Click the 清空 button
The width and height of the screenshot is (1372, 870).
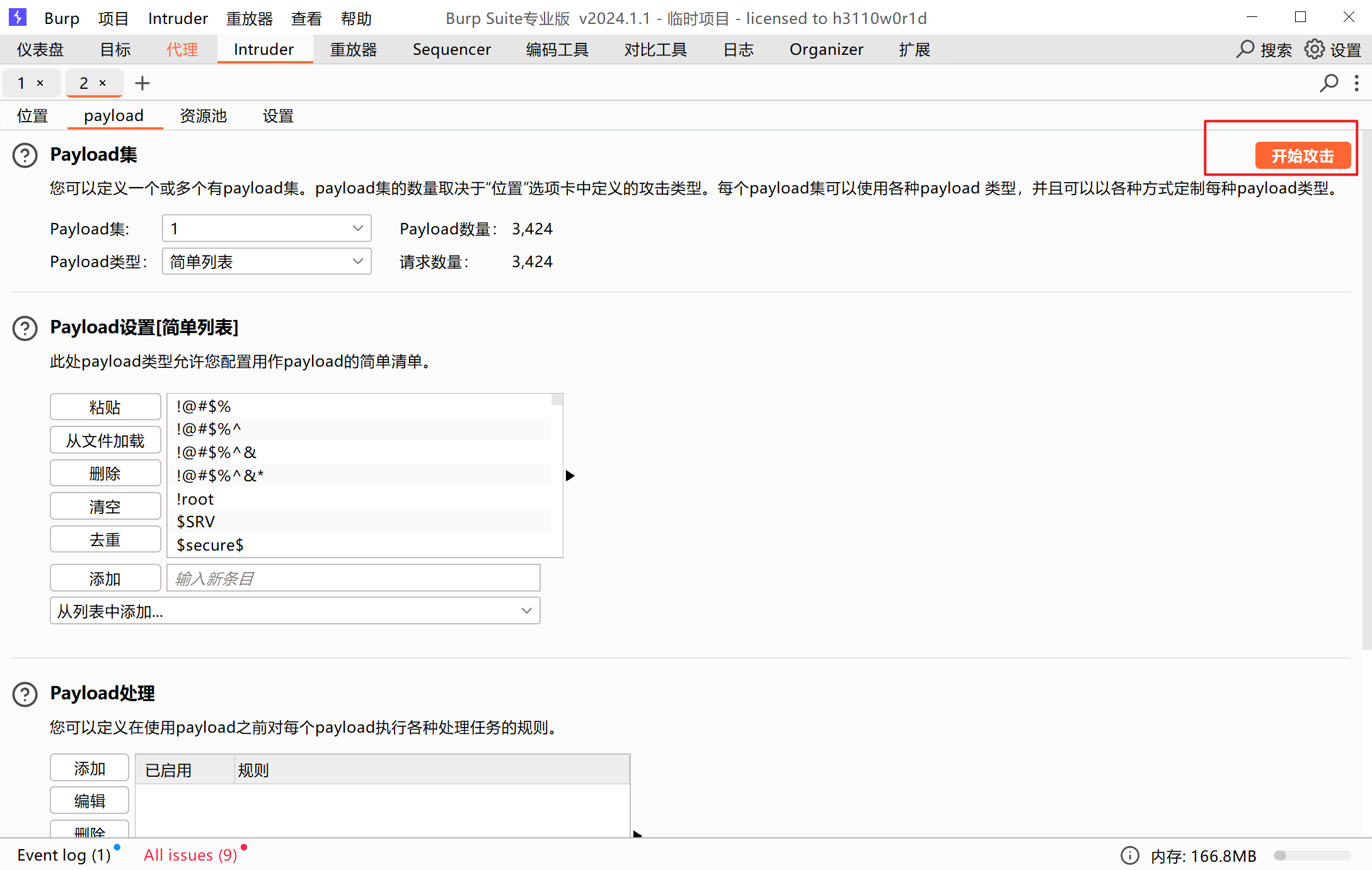[105, 506]
